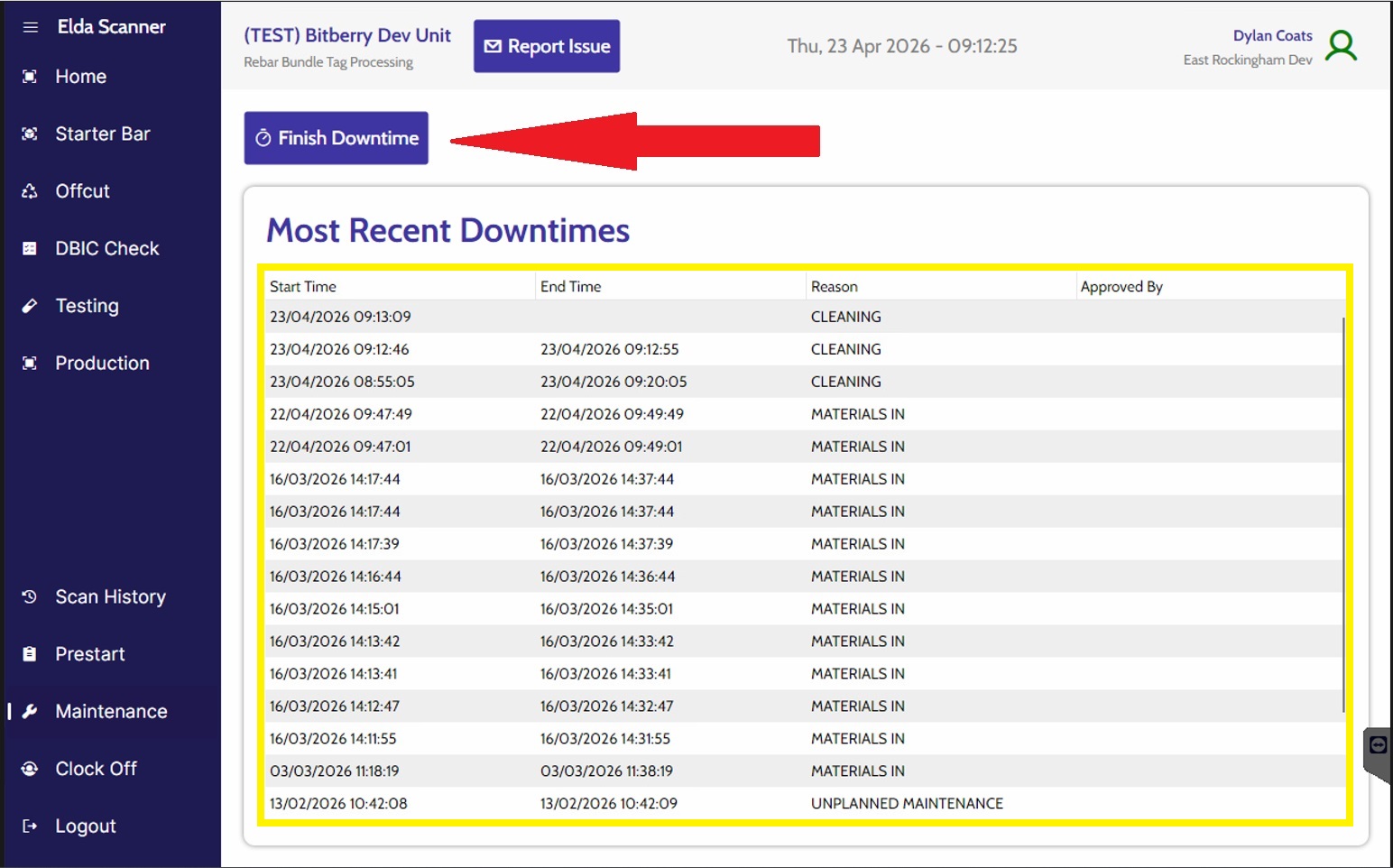Image resolution: width=1393 pixels, height=868 pixels.
Task: Click the Most Recent Downtimes heading
Action: pyautogui.click(x=448, y=230)
